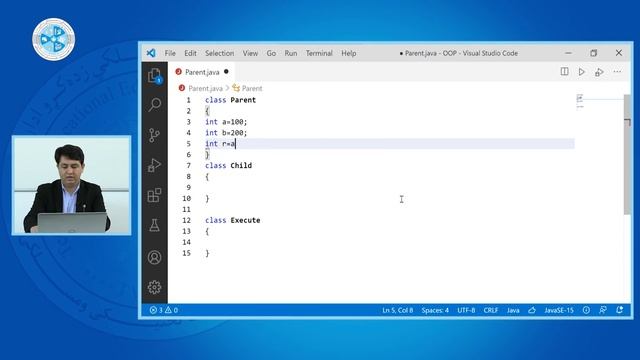Click line number 9 in the gutter
Viewport: 640px width, 360px height.
[189, 187]
